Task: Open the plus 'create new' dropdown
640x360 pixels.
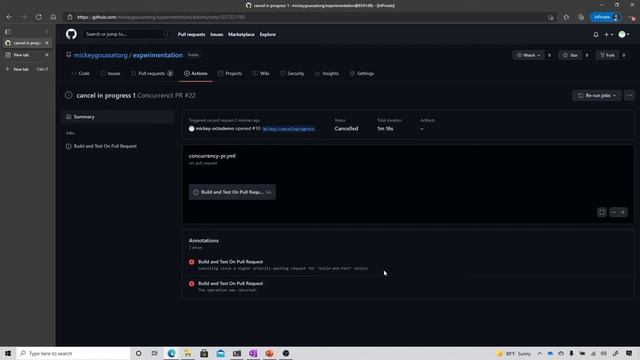Action: (609, 35)
